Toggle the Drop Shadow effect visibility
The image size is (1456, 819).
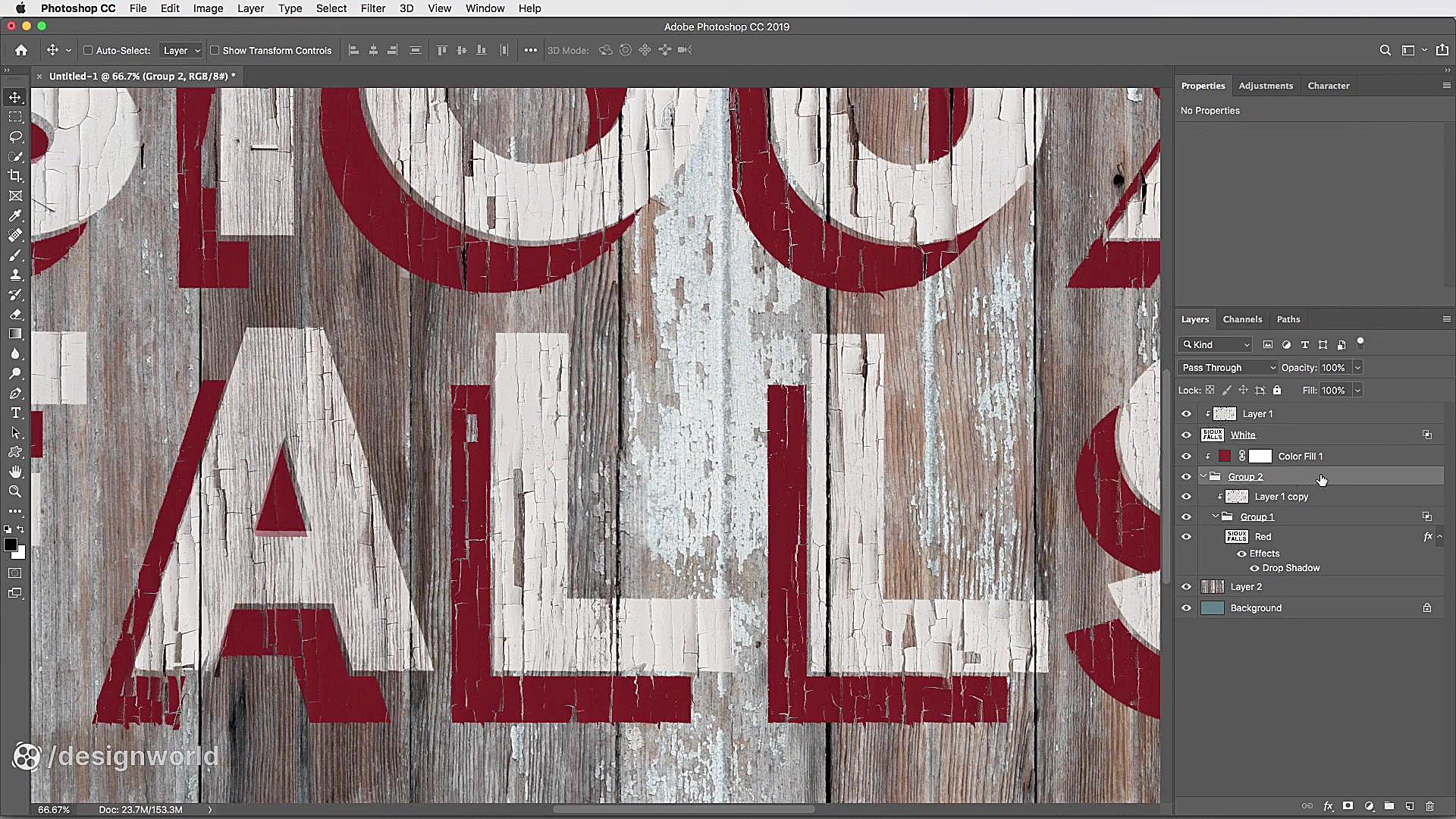(x=1254, y=568)
